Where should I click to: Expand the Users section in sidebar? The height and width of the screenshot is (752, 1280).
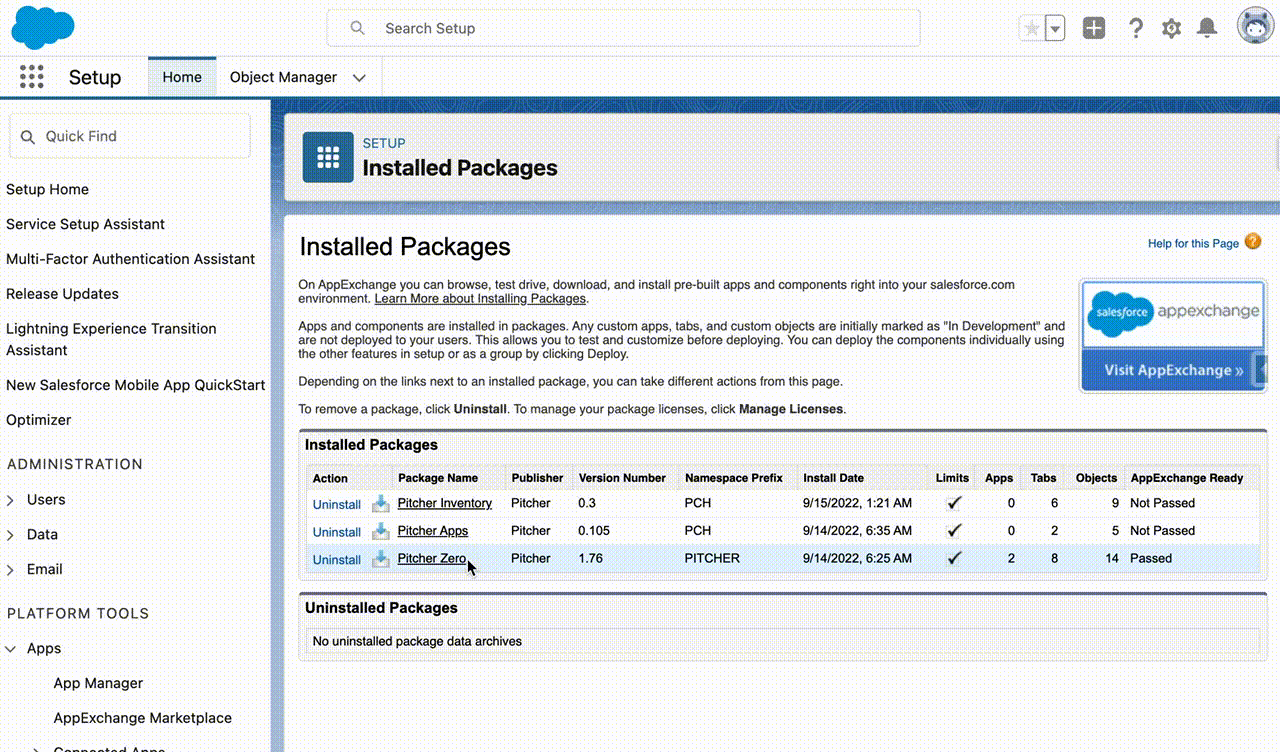tap(11, 500)
